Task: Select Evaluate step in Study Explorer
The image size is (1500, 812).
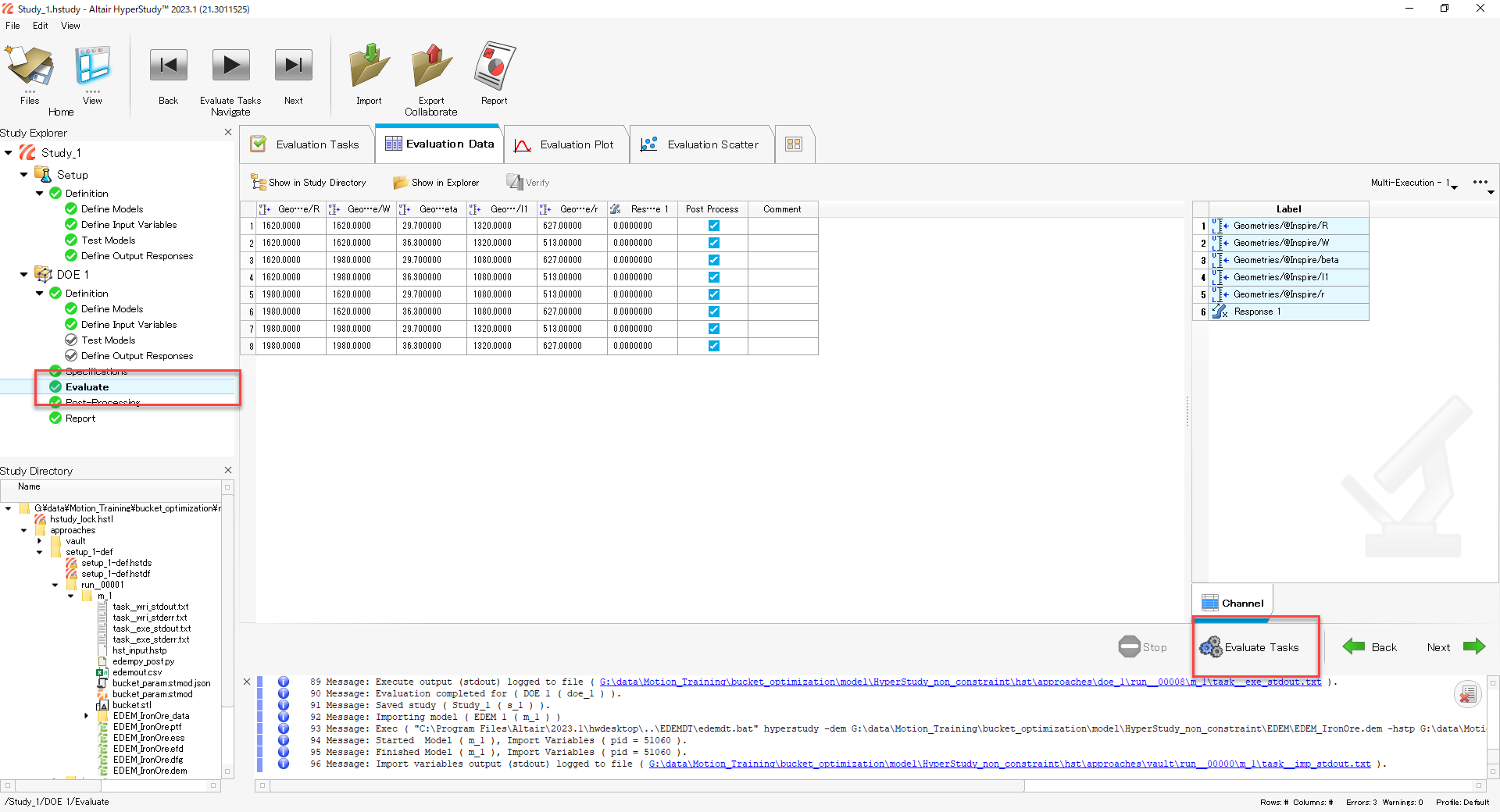Action: pos(87,387)
